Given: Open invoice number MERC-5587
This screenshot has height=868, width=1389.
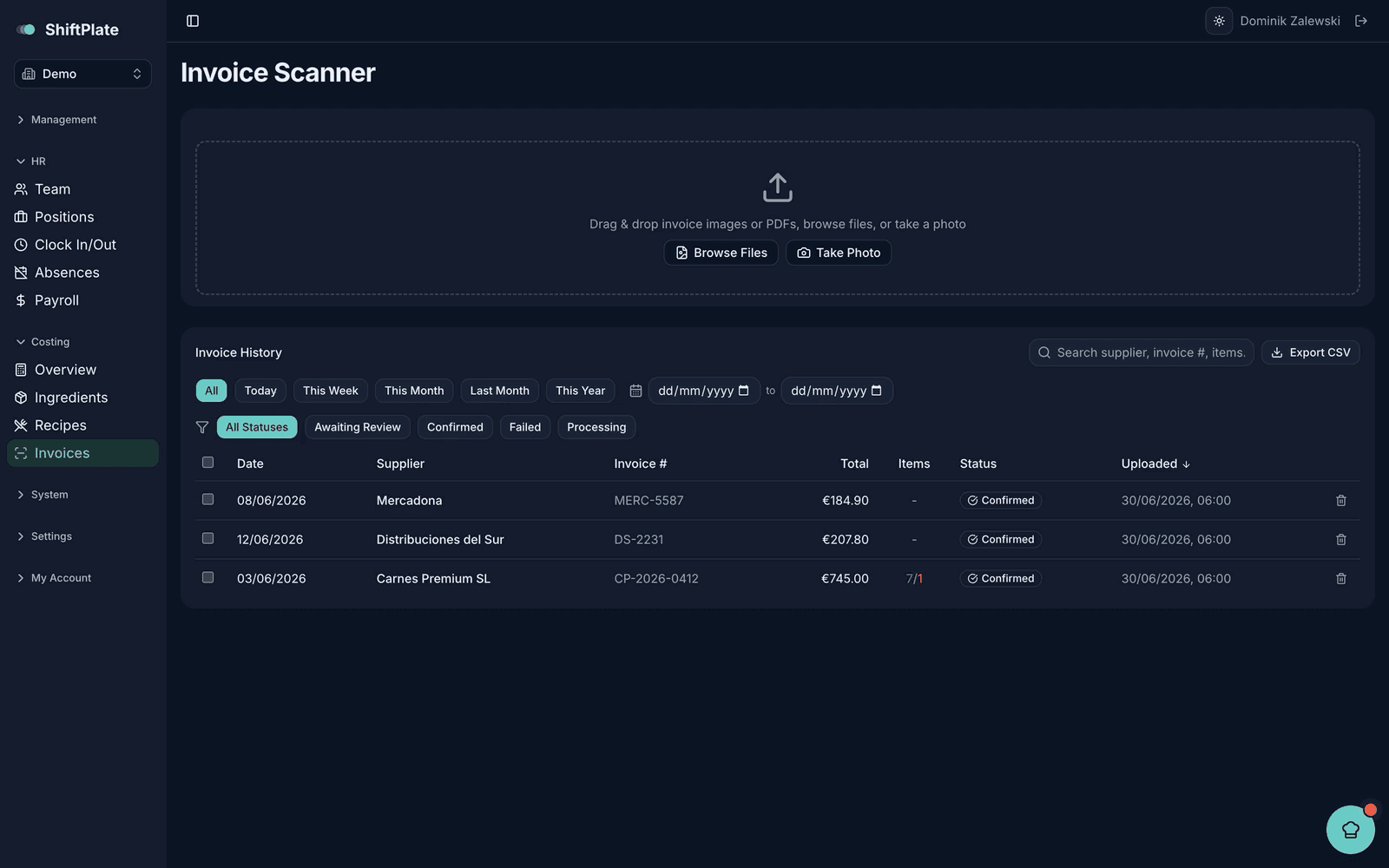Looking at the screenshot, I should pos(648,501).
